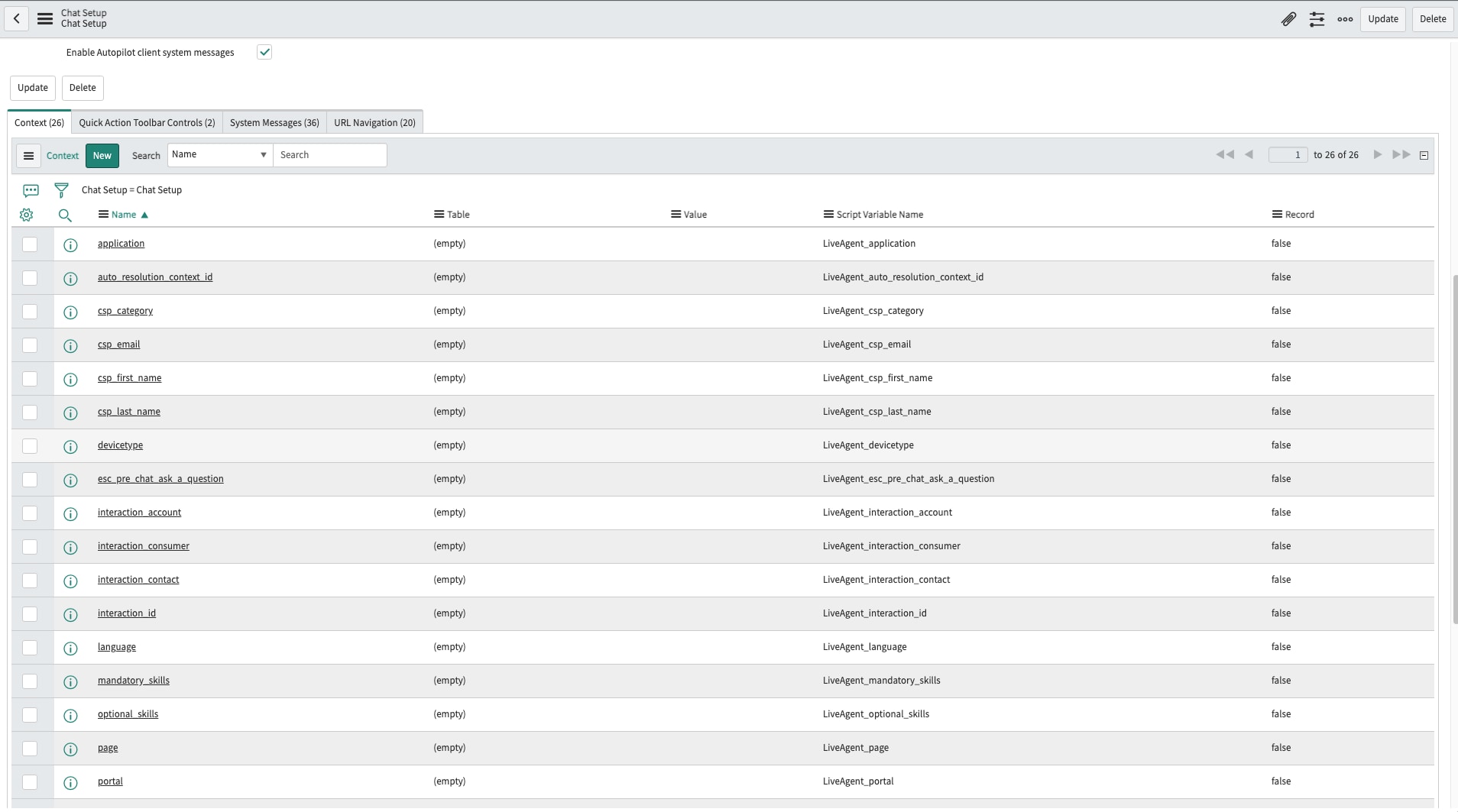This screenshot has height=812, width=1458.
Task: Select the portal row checkbox
Action: (30, 782)
